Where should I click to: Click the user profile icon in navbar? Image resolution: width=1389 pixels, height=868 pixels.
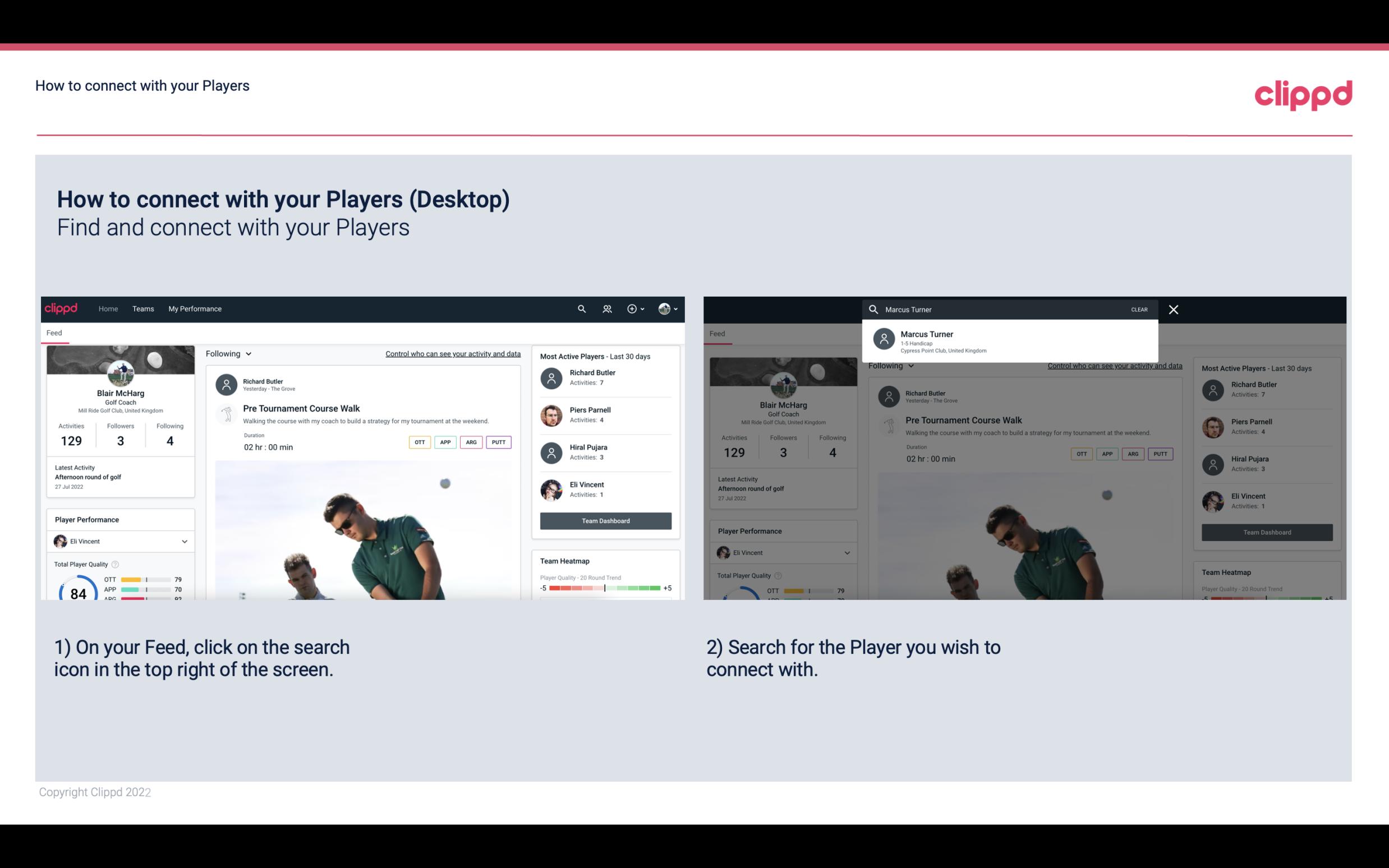(665, 308)
